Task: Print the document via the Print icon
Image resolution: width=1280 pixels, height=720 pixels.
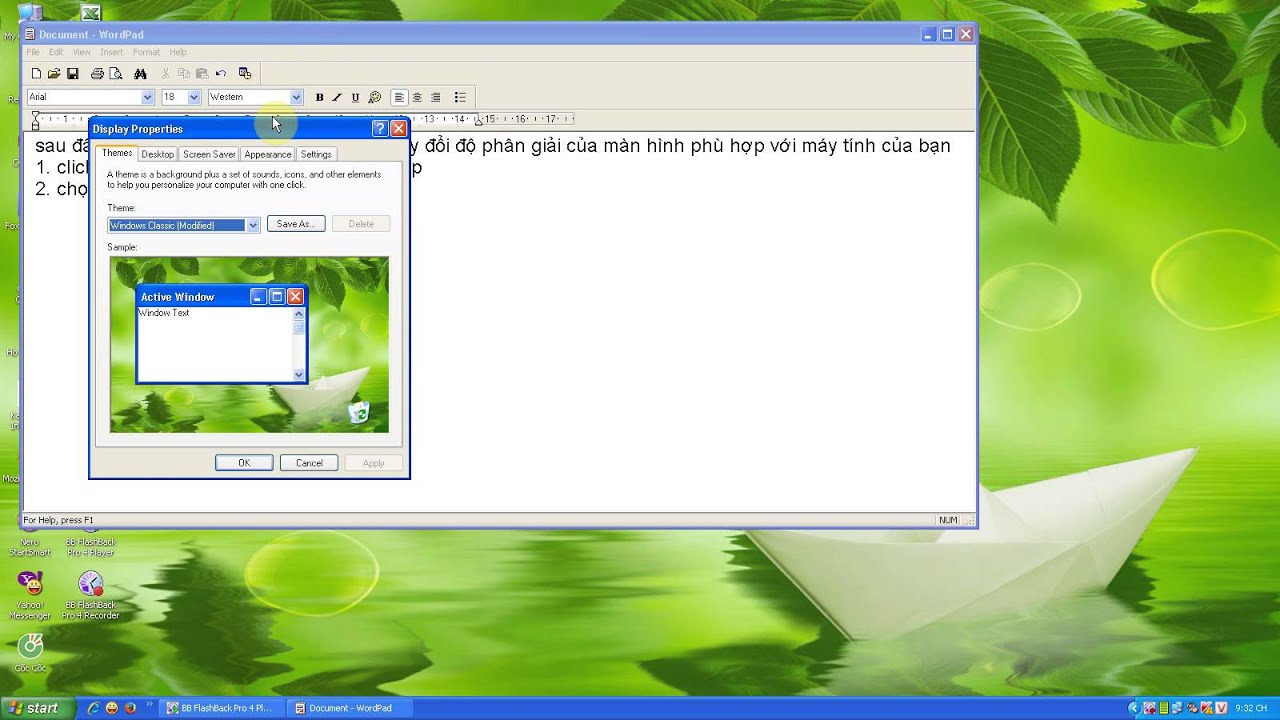Action: point(97,73)
